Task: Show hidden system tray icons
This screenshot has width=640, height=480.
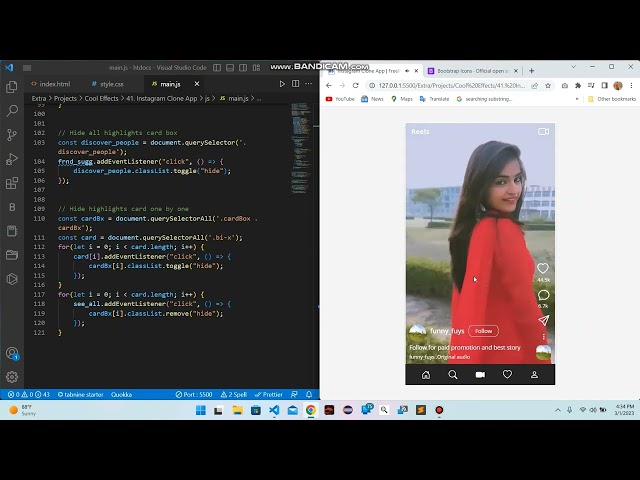Action: coord(558,410)
